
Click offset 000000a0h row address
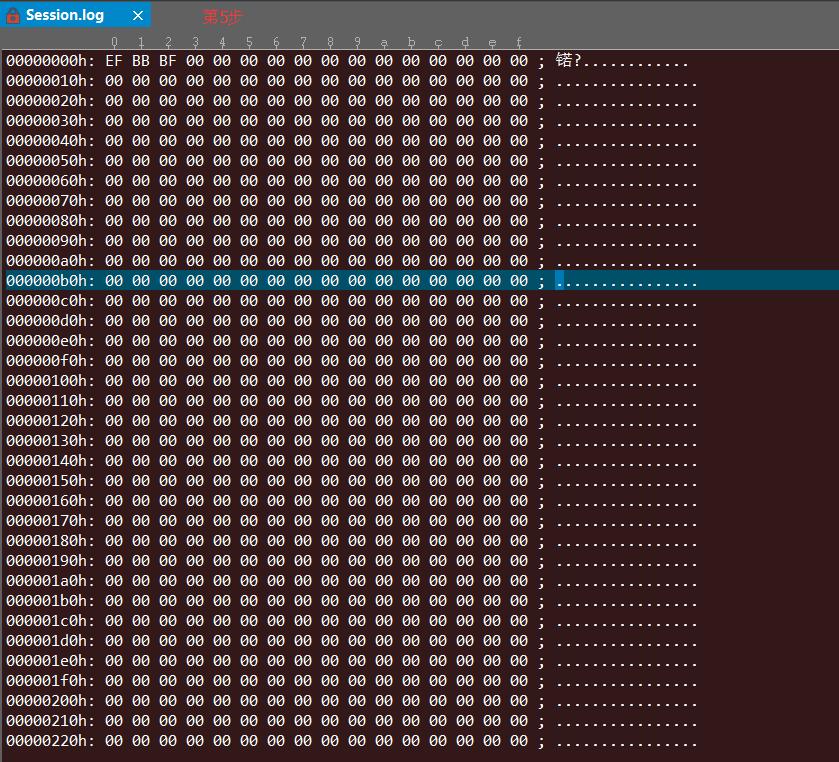50,261
